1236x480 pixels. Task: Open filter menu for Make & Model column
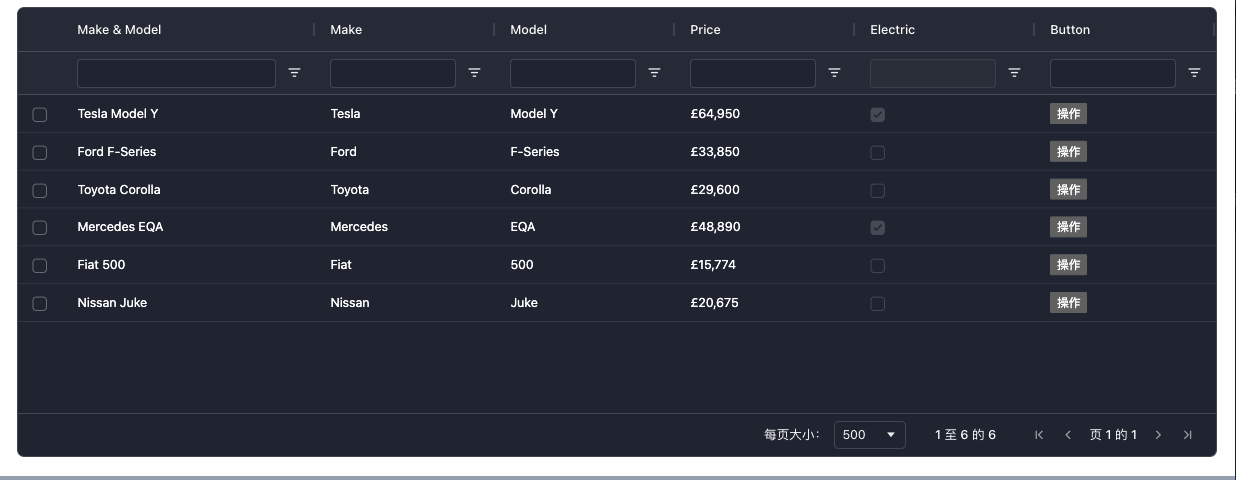pos(294,73)
